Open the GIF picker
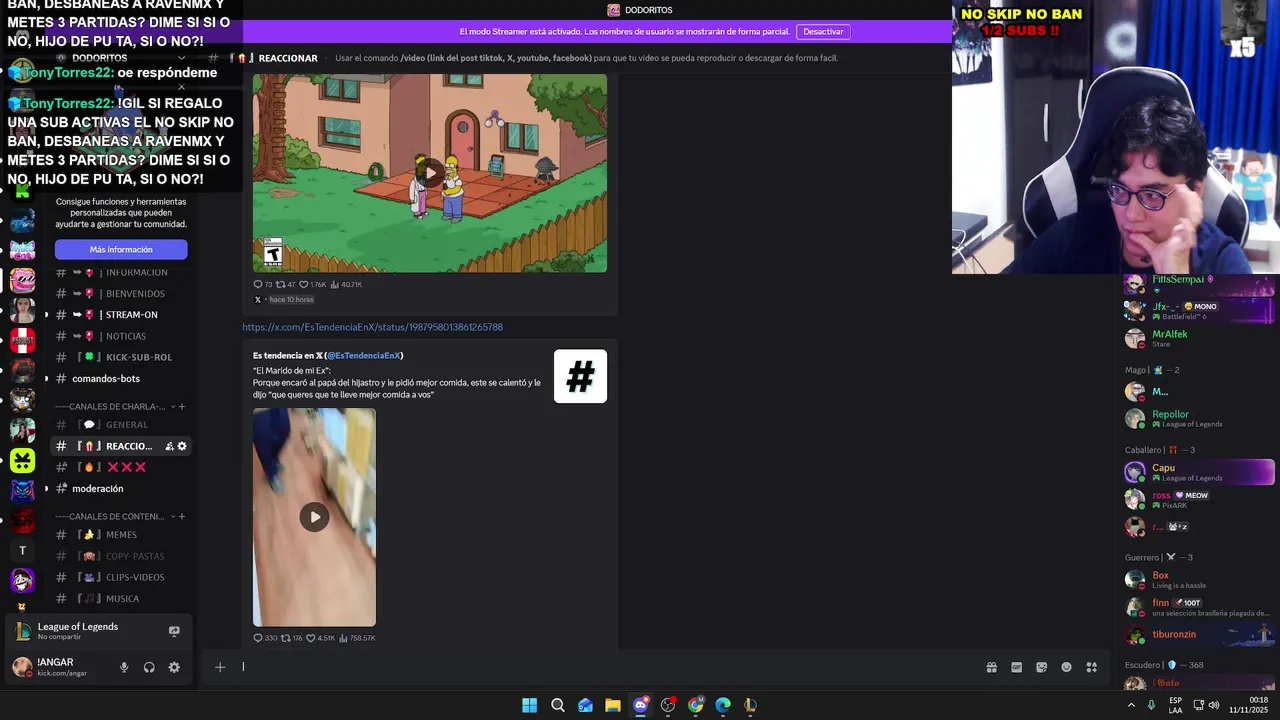 coord(1016,667)
